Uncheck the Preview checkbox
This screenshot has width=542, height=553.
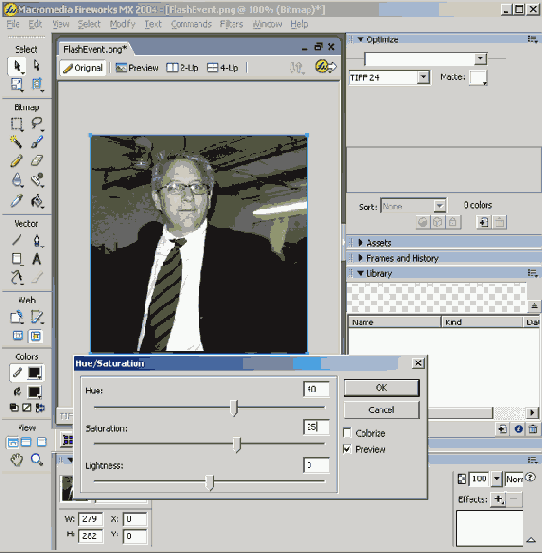[x=347, y=449]
